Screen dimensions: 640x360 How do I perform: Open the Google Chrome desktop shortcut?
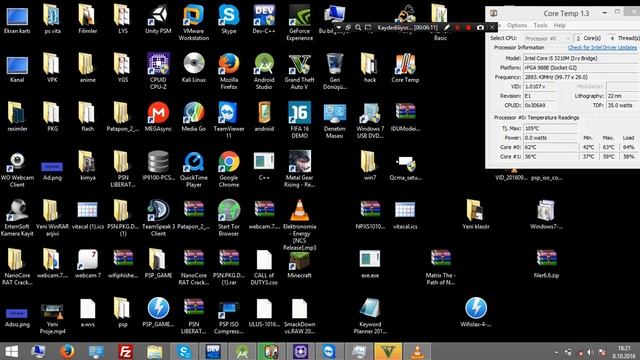tap(229, 169)
